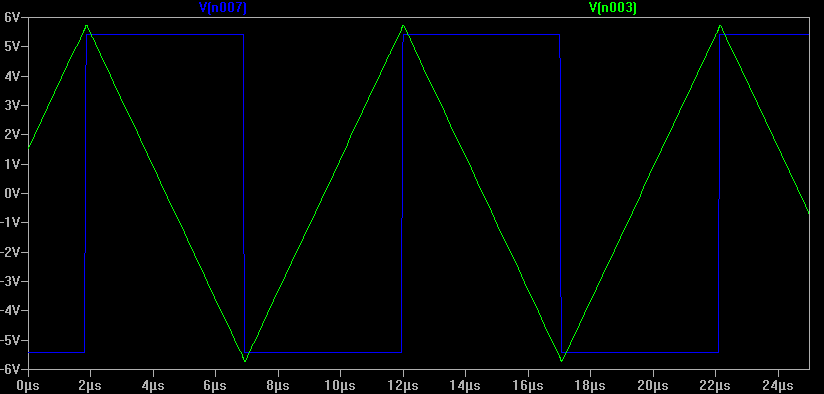
Task: Click the 20µs label on the time axis
Action: 653,387
